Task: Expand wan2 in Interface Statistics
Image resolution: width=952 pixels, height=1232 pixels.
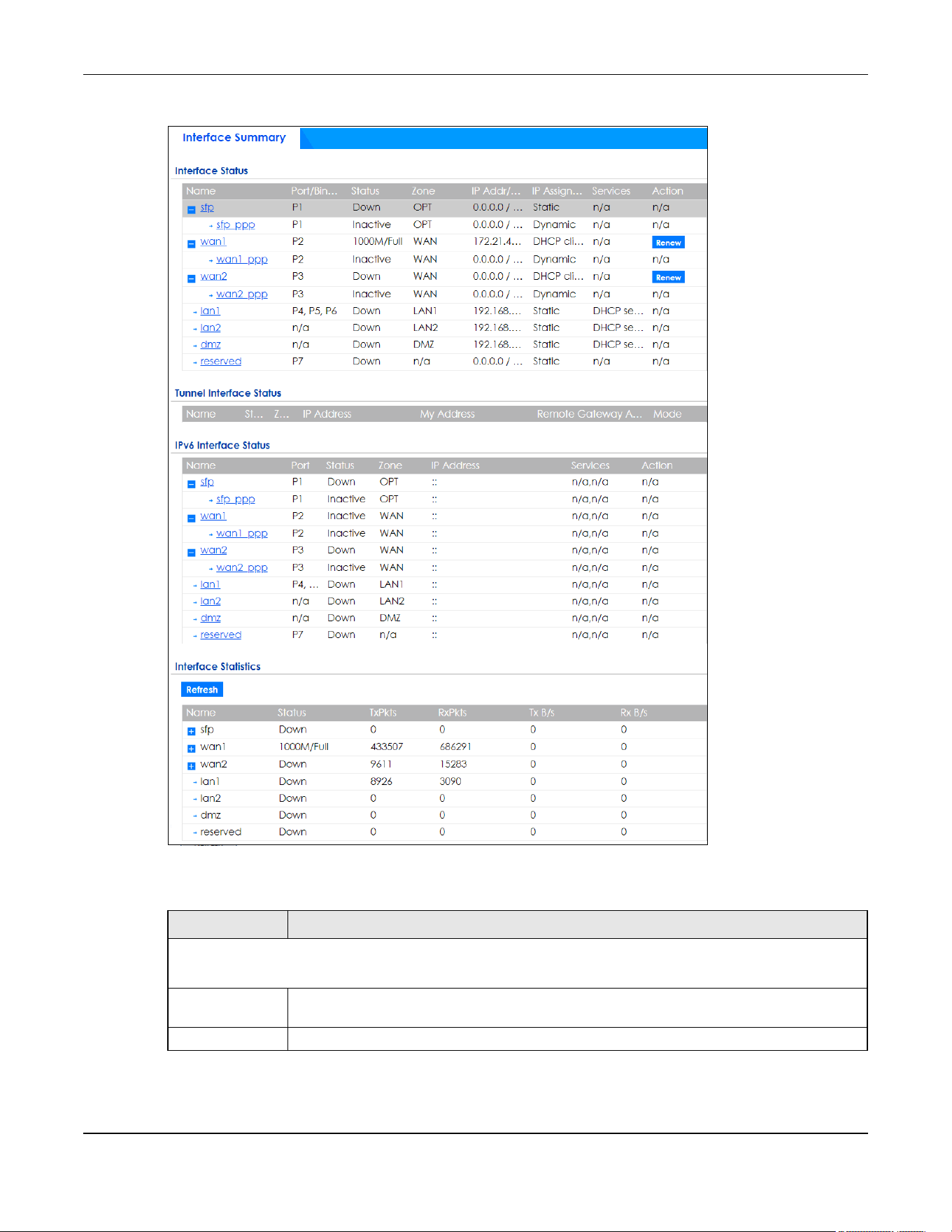Action: (191, 766)
